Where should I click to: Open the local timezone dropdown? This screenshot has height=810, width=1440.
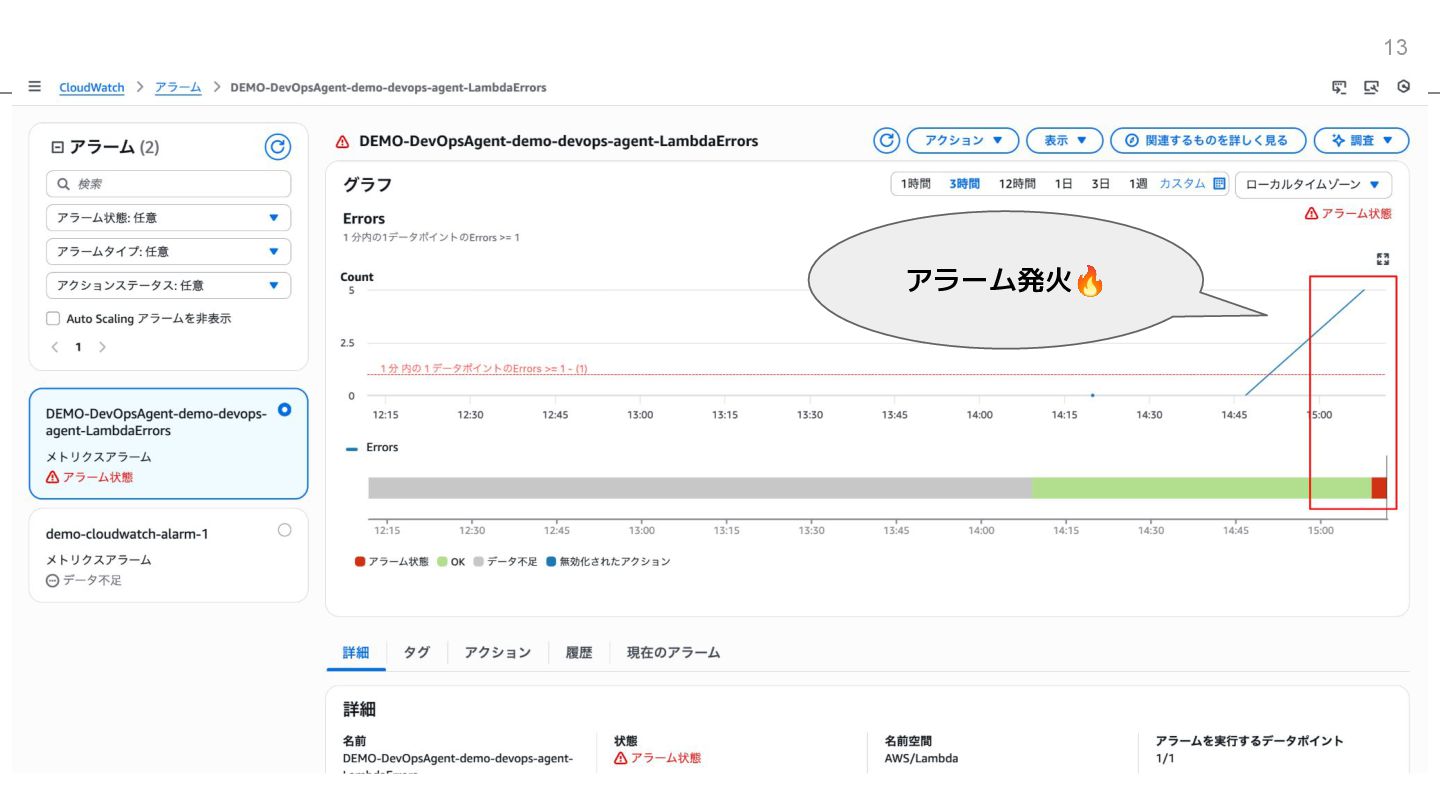tap(1313, 184)
